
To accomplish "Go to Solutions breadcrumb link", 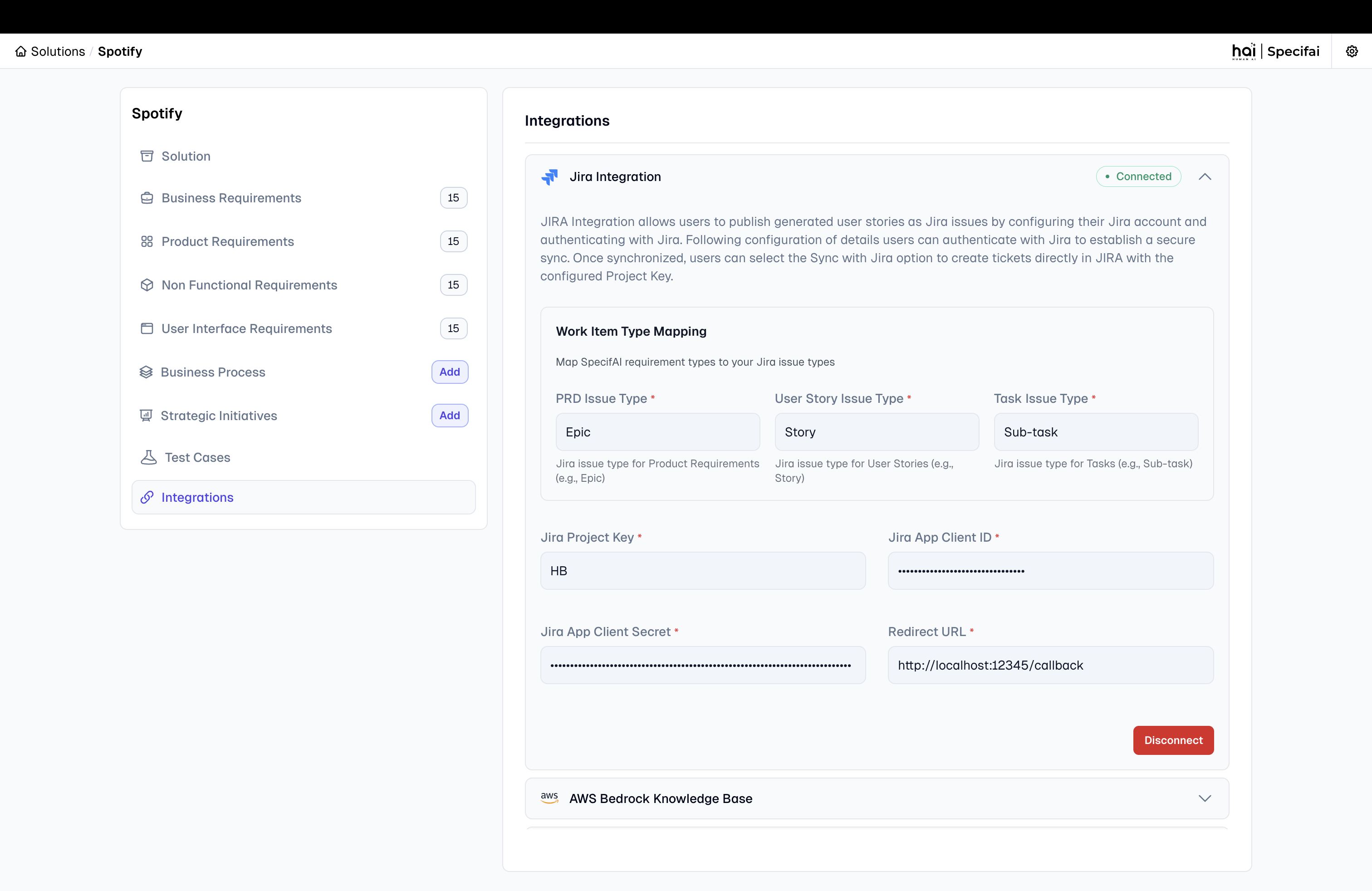I will [58, 51].
